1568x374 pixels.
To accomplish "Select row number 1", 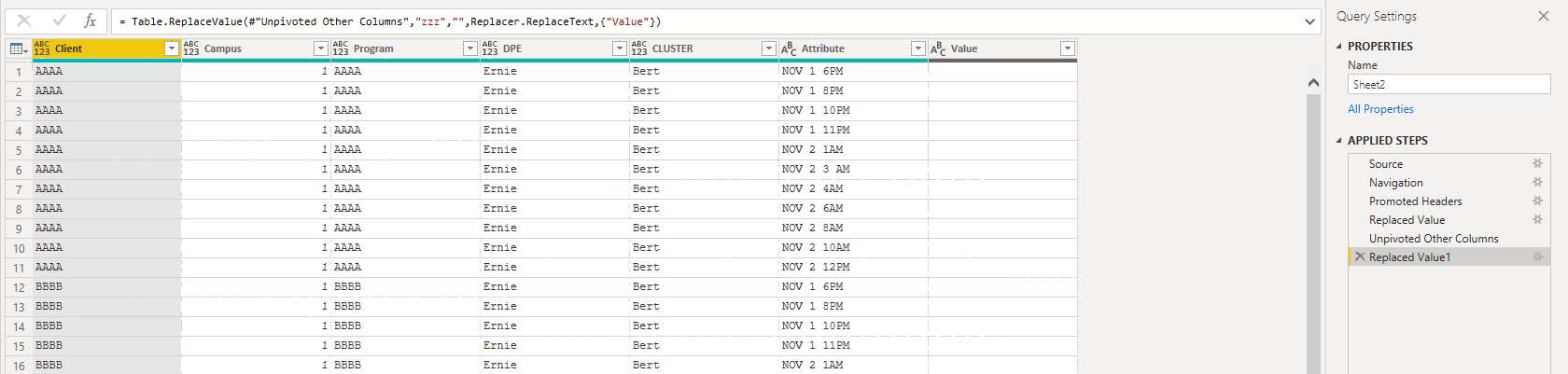I will (18, 72).
